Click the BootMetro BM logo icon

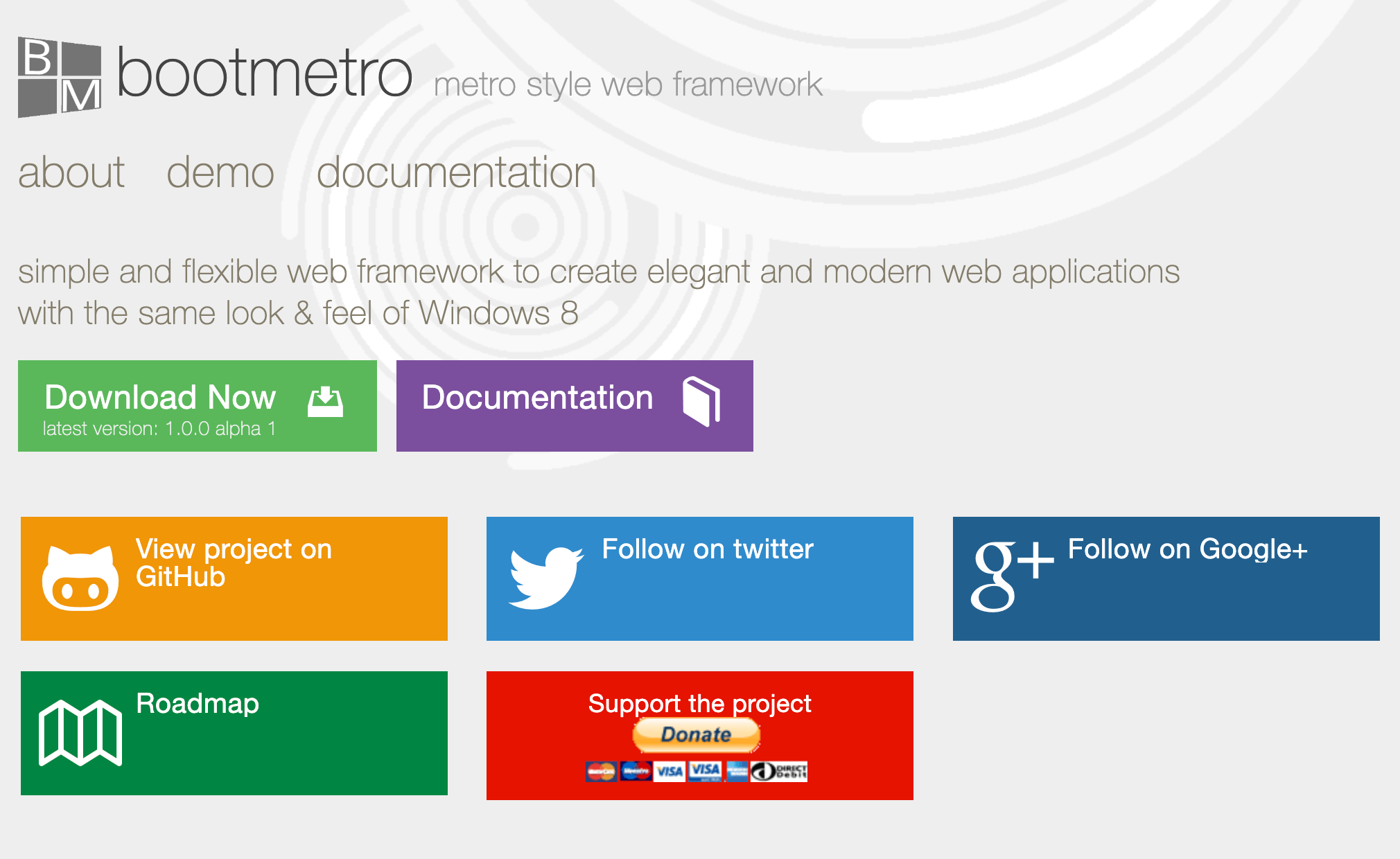click(60, 77)
